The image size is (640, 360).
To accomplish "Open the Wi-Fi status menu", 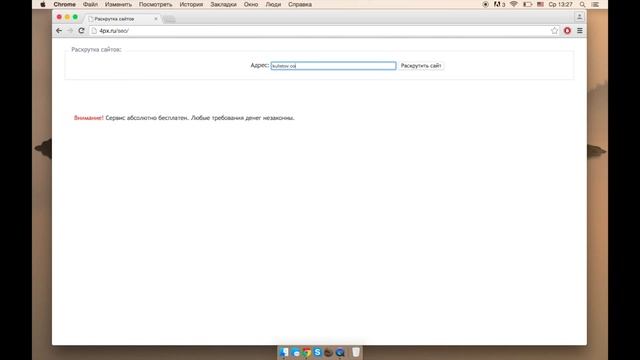I will point(514,4).
